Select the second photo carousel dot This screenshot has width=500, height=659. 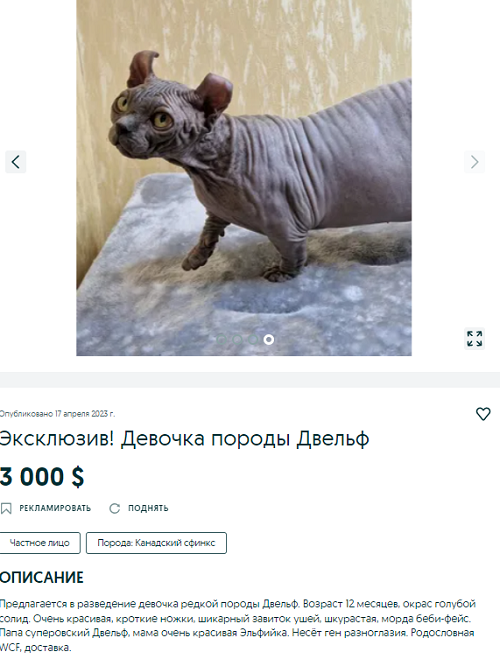237,339
